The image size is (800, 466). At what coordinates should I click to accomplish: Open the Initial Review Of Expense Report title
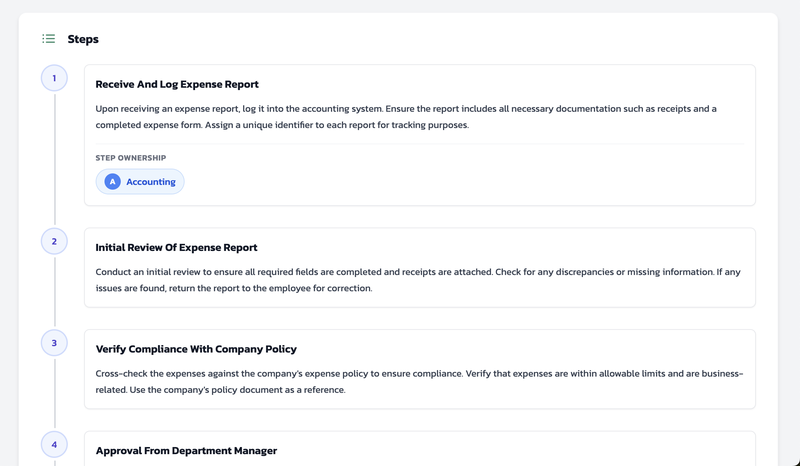pos(176,248)
